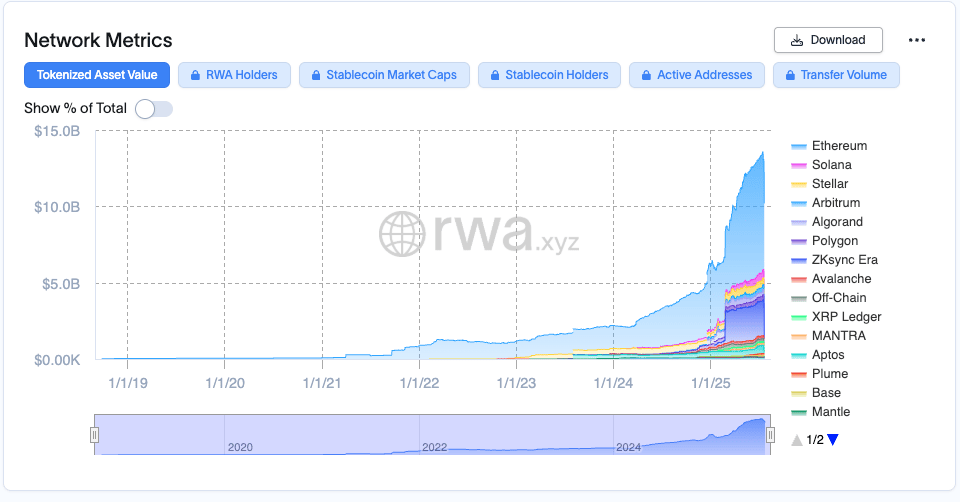The width and height of the screenshot is (960, 502).
Task: Click the $15.0B y-axis label
Action: (57, 131)
